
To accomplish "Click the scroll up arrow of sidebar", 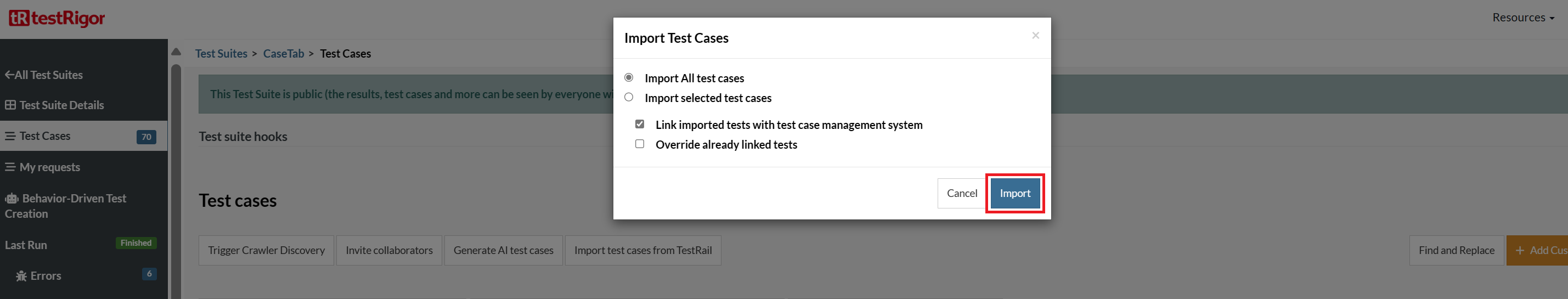I will pos(176,52).
